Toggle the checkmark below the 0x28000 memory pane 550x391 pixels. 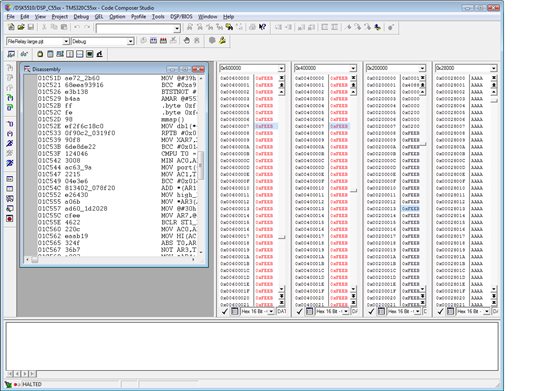[441, 311]
